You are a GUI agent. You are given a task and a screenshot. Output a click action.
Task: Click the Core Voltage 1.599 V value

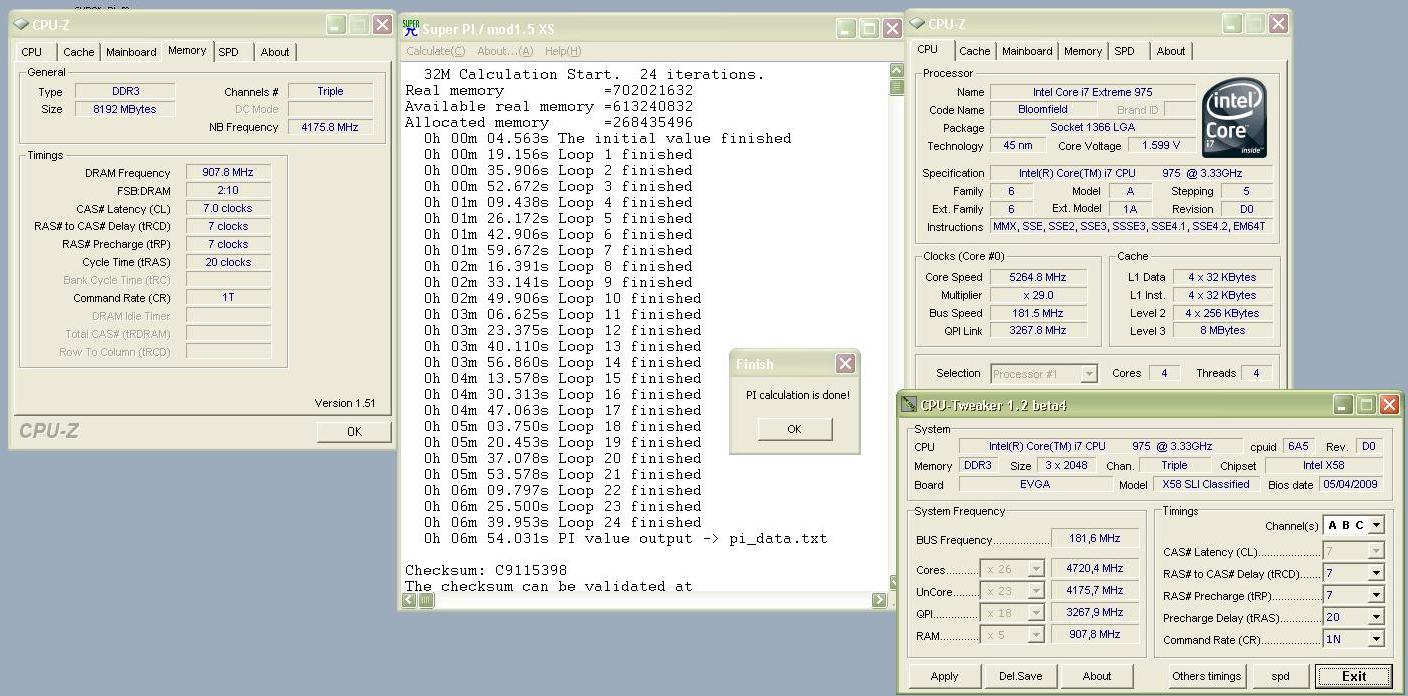click(1160, 145)
